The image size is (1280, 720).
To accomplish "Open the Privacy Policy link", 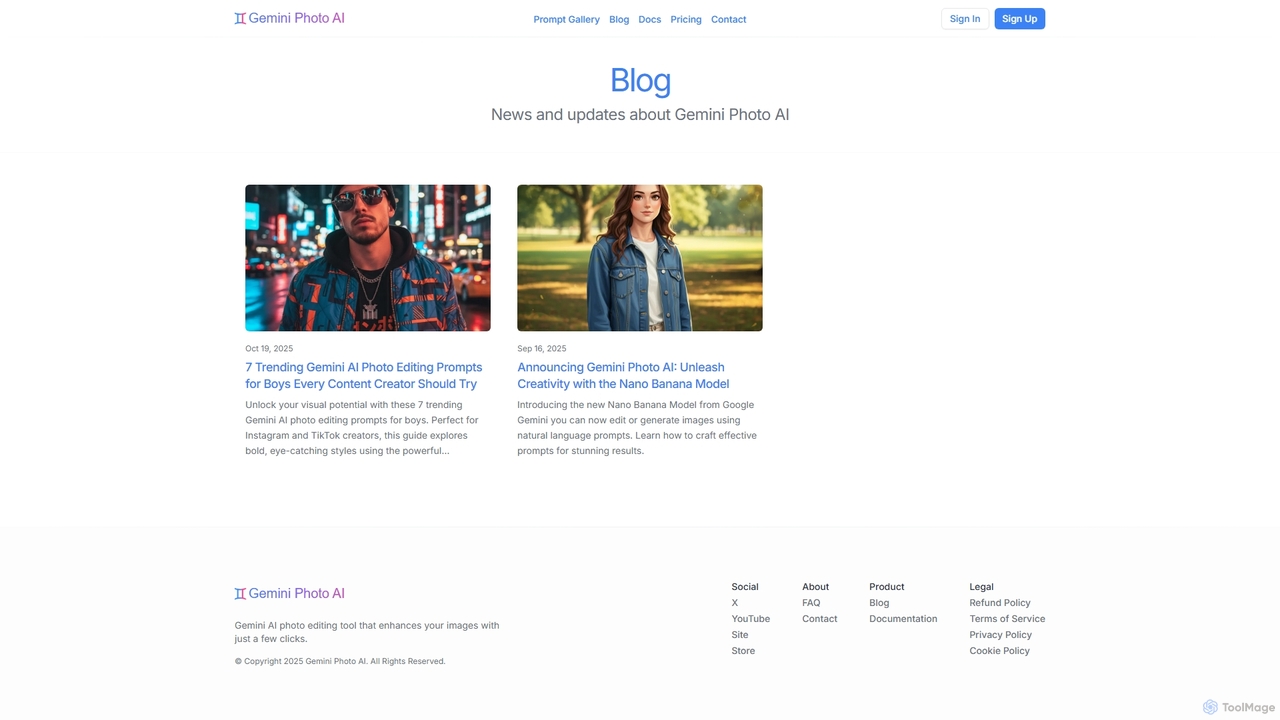I will (x=1001, y=635).
